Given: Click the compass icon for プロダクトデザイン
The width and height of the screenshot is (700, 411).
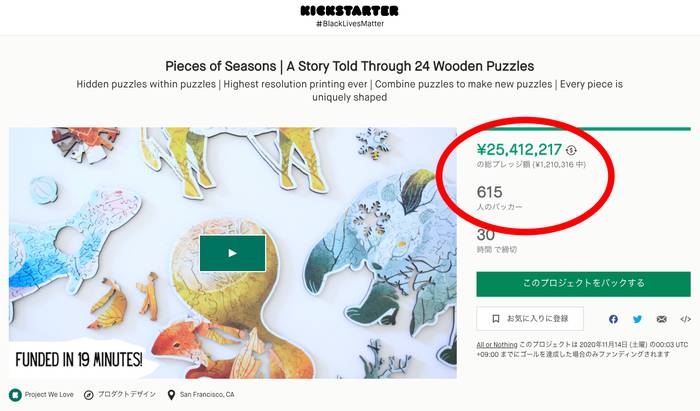Looking at the screenshot, I should [89, 395].
